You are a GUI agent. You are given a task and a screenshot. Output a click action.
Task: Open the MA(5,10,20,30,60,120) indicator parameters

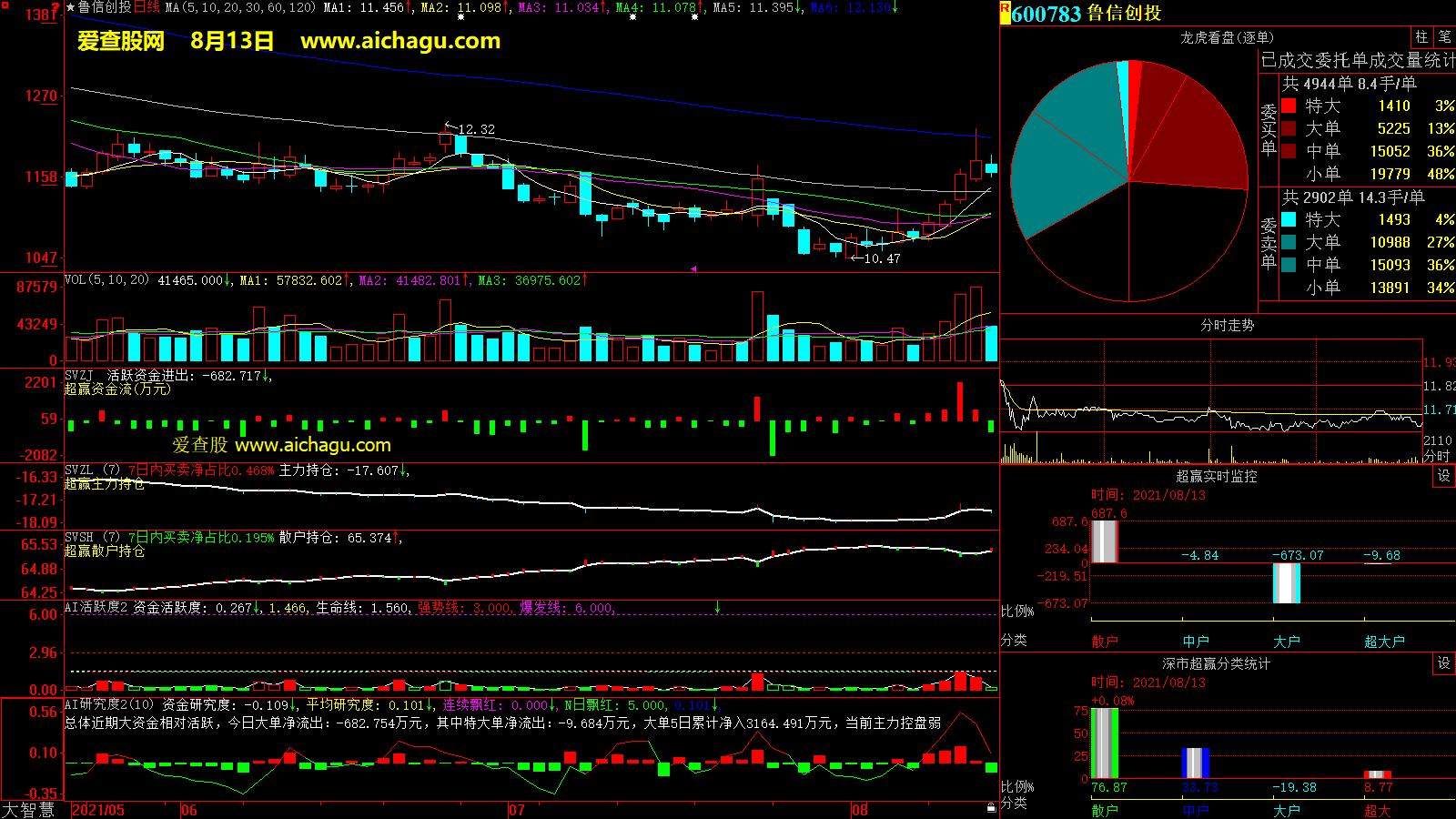[240, 7]
